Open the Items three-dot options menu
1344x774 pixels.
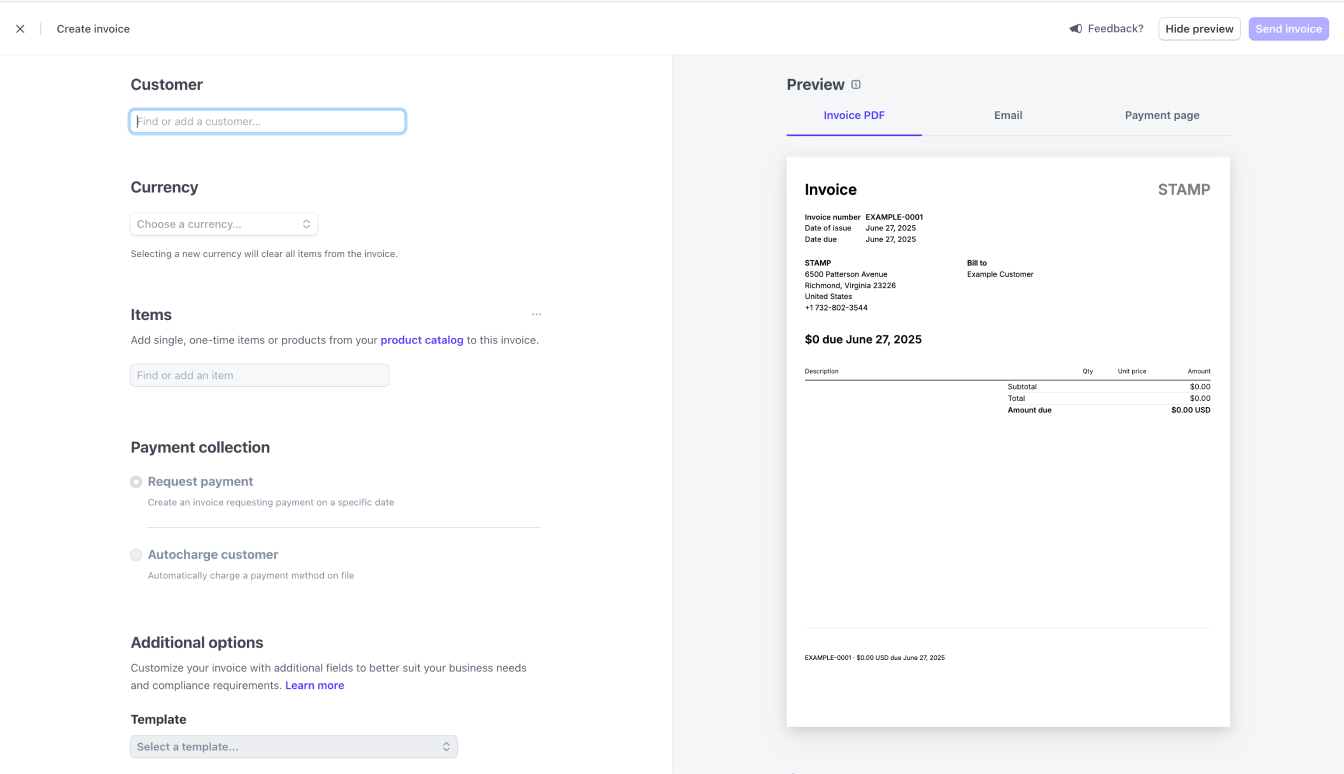coord(536,315)
